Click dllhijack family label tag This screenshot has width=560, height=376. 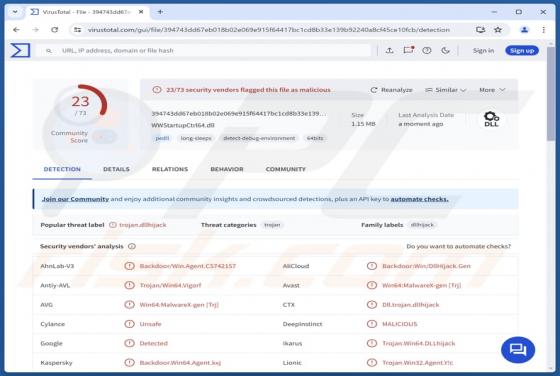(422, 225)
